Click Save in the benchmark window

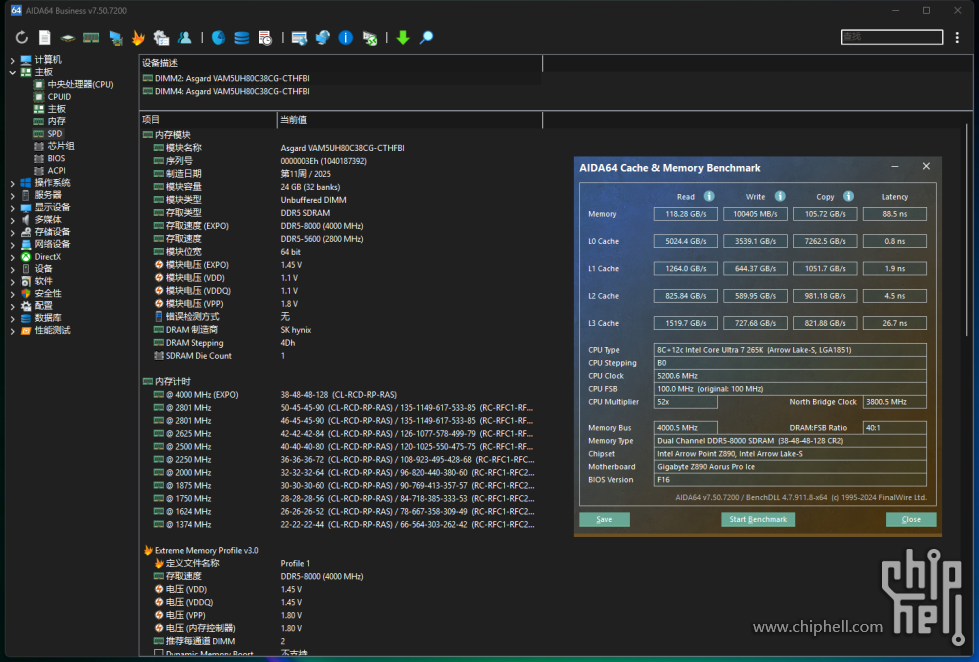coord(604,520)
